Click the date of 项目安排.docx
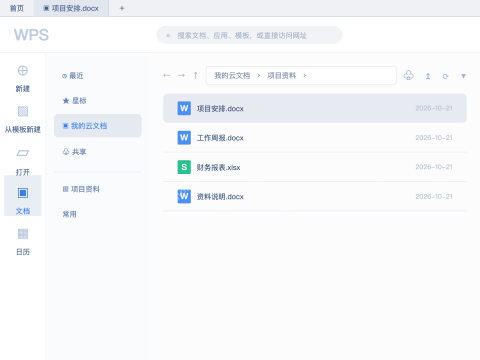This screenshot has height=360, width=480. (x=434, y=108)
